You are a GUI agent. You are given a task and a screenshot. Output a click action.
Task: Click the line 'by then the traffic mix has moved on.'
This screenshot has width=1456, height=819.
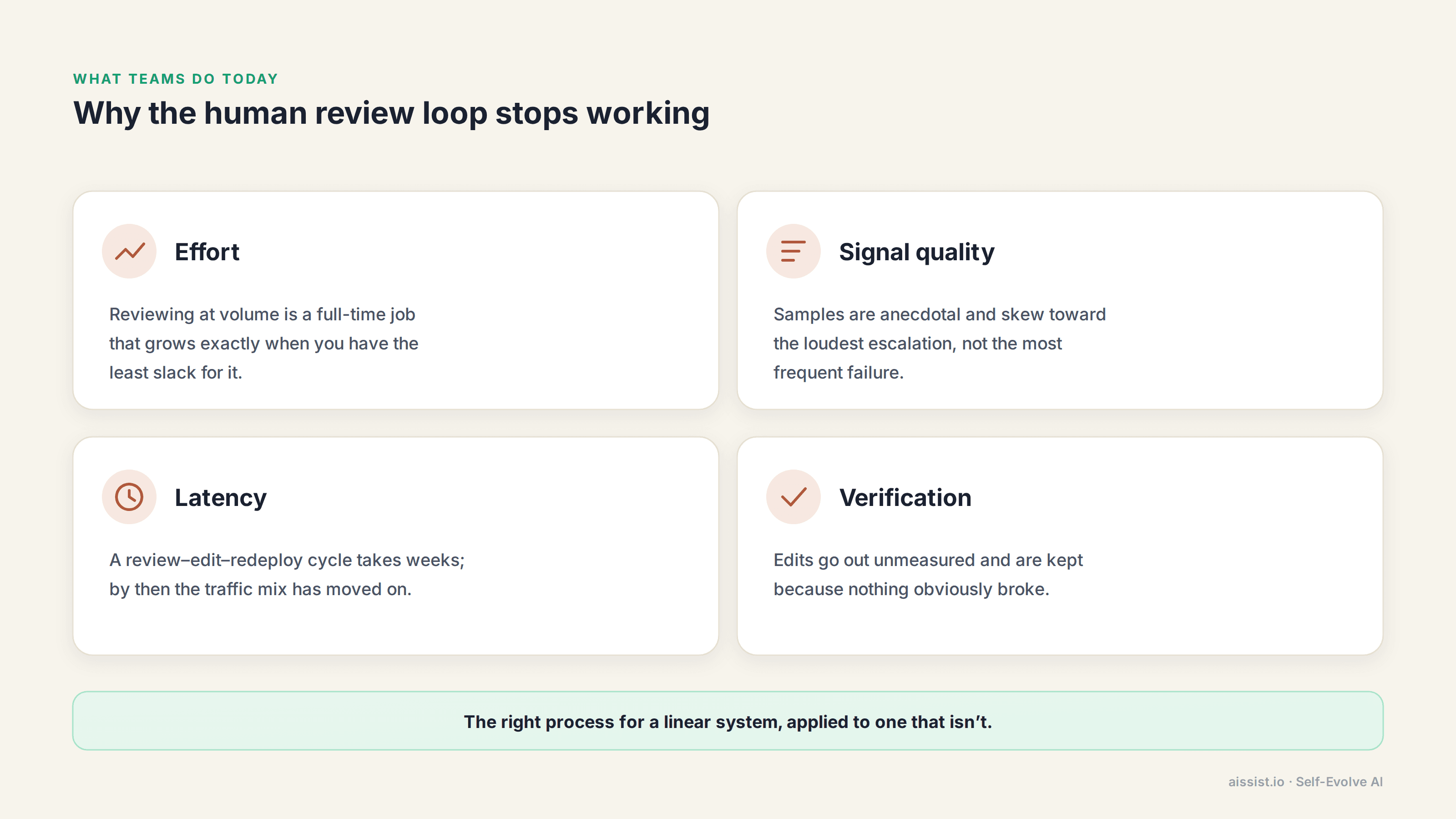pos(261,590)
